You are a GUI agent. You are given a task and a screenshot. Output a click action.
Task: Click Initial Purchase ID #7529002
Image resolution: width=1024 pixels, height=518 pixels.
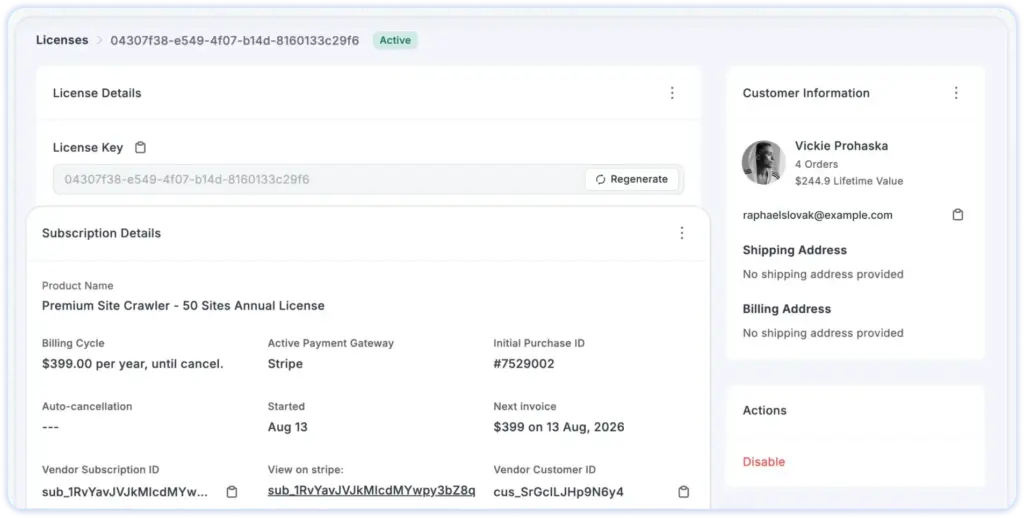(x=524, y=364)
